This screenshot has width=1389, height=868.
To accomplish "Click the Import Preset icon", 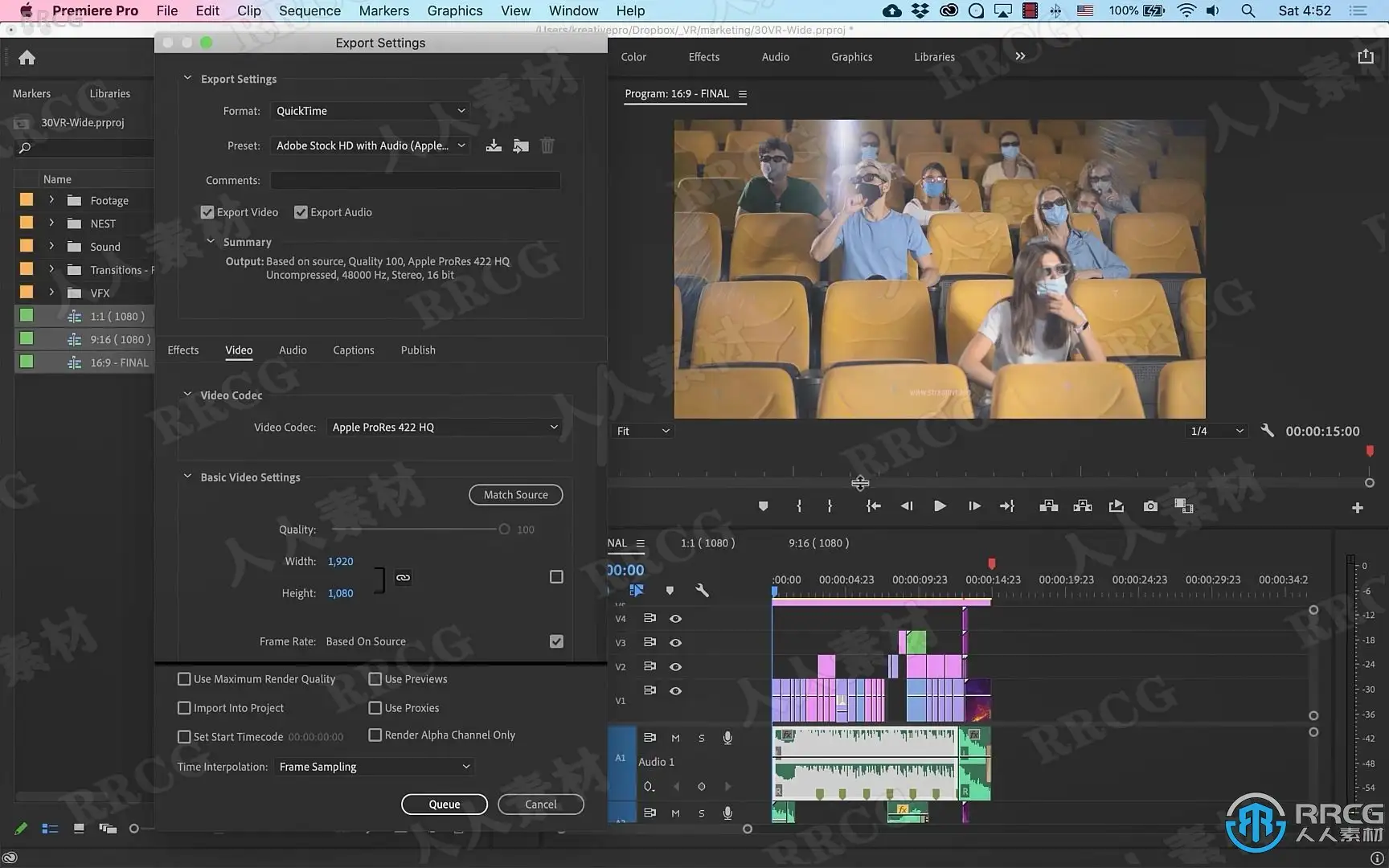I will click(x=521, y=145).
